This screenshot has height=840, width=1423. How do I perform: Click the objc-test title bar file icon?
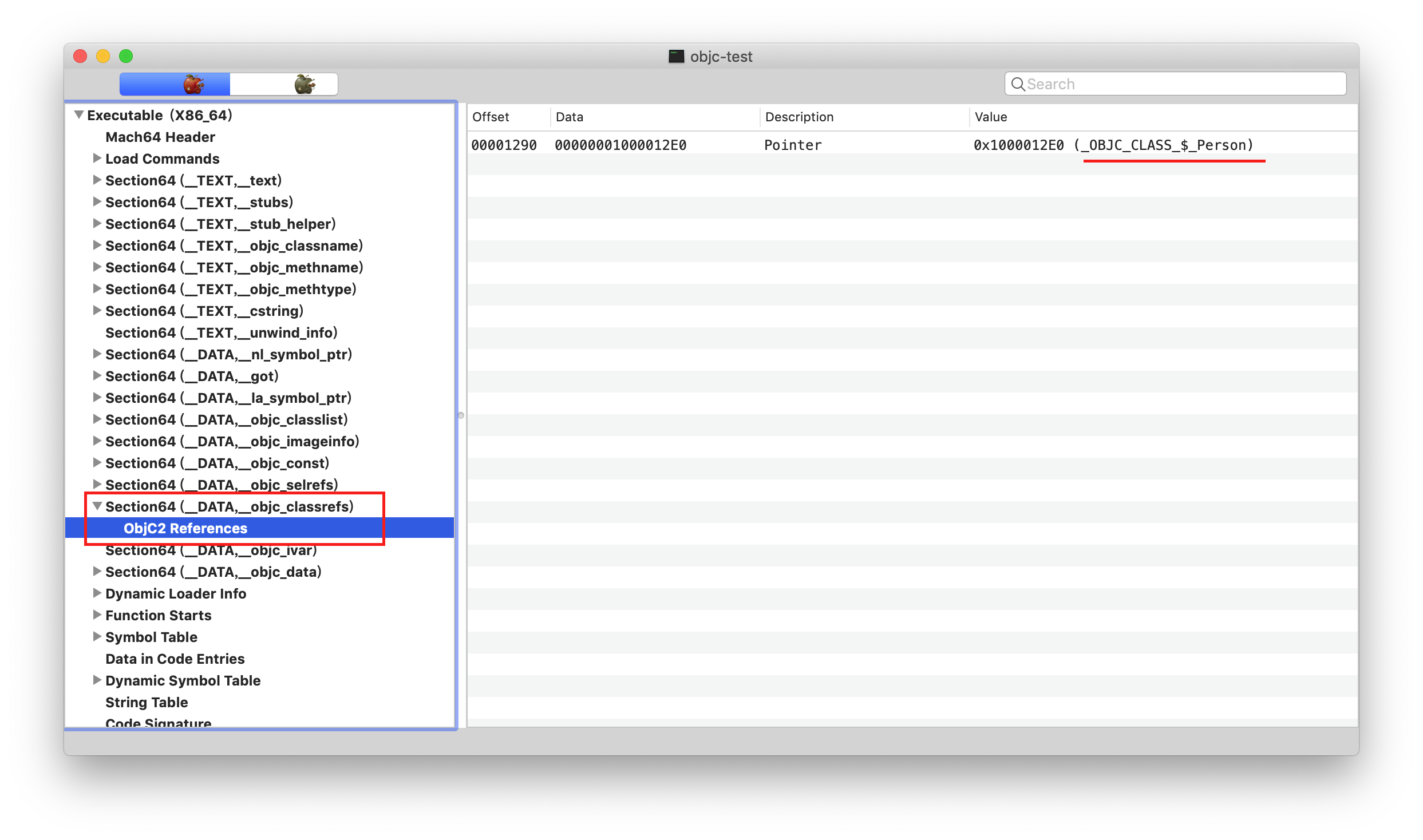point(676,56)
